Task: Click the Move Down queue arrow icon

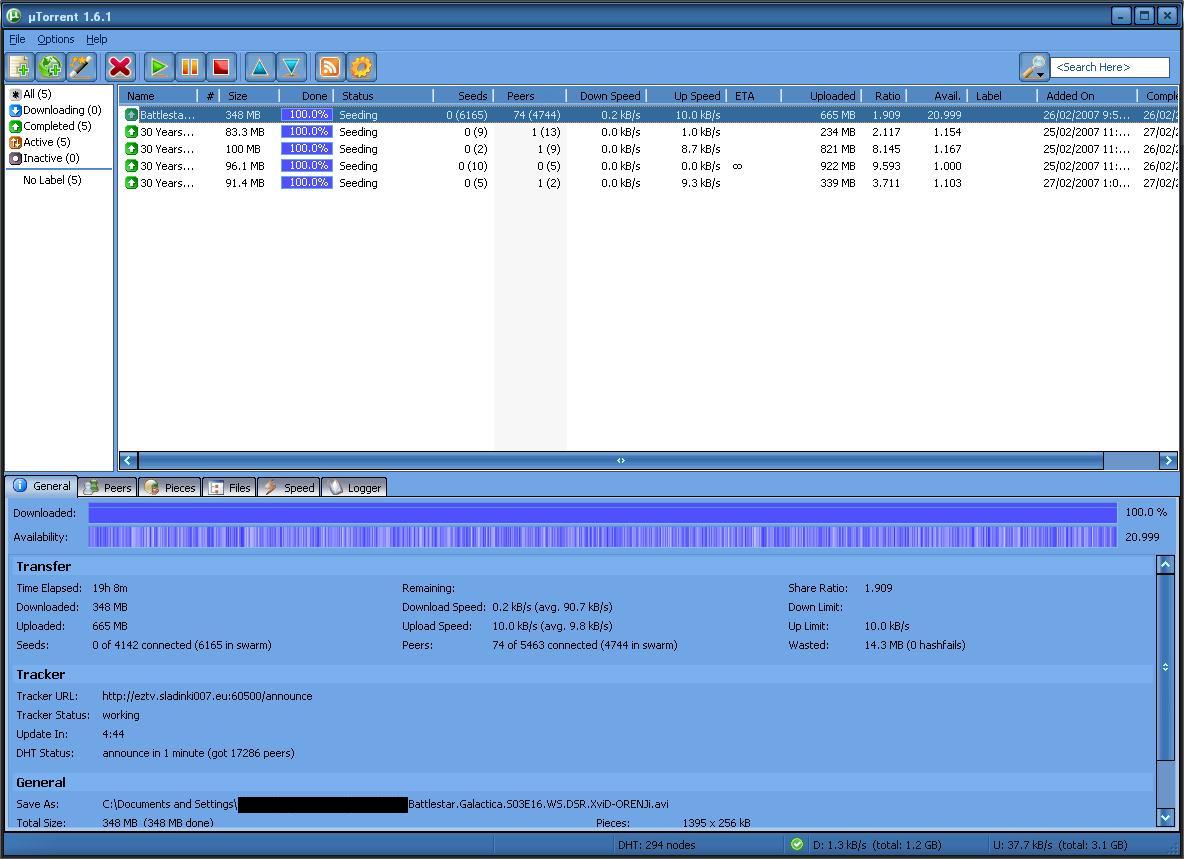Action: tap(291, 67)
